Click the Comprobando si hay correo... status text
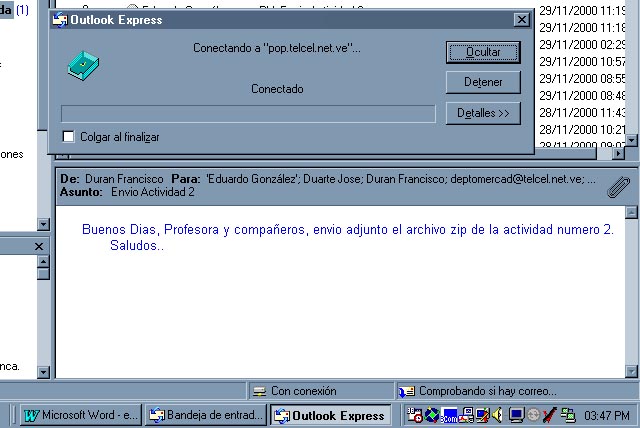The height and width of the screenshot is (428, 640). coord(488,391)
